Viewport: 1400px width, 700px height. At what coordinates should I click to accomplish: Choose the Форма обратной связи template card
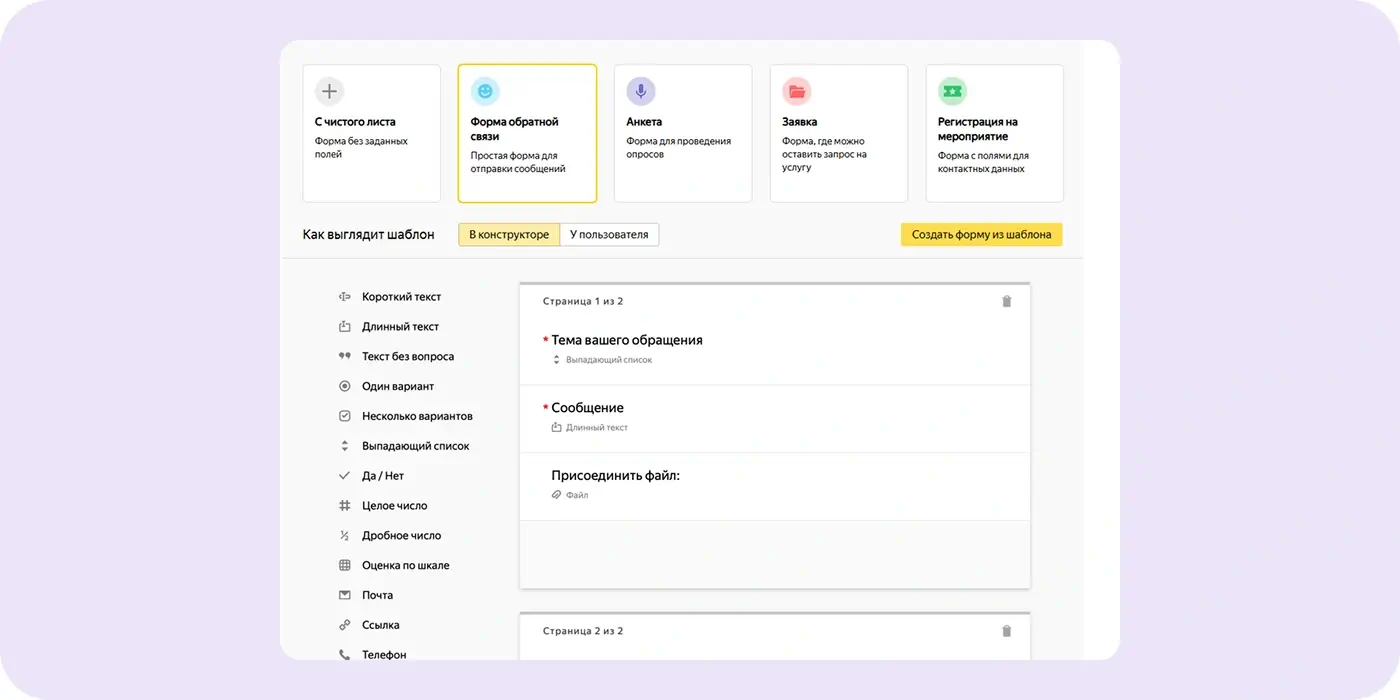528,134
